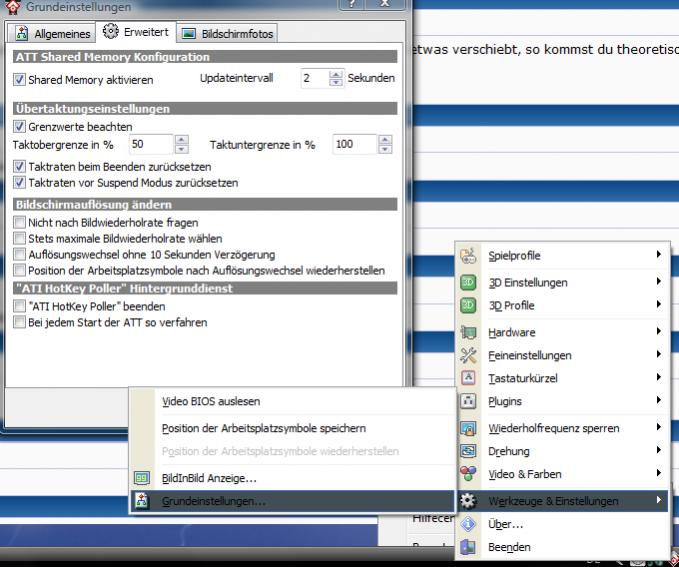The image size is (679, 567).
Task: Increase Taktobergrenze with up arrow
Action: pos(181,140)
